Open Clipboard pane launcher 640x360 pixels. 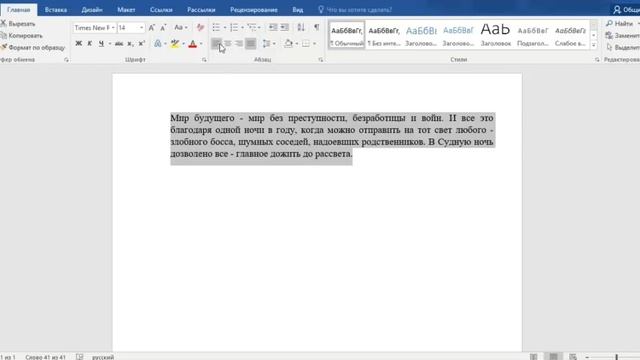[x=66, y=60]
